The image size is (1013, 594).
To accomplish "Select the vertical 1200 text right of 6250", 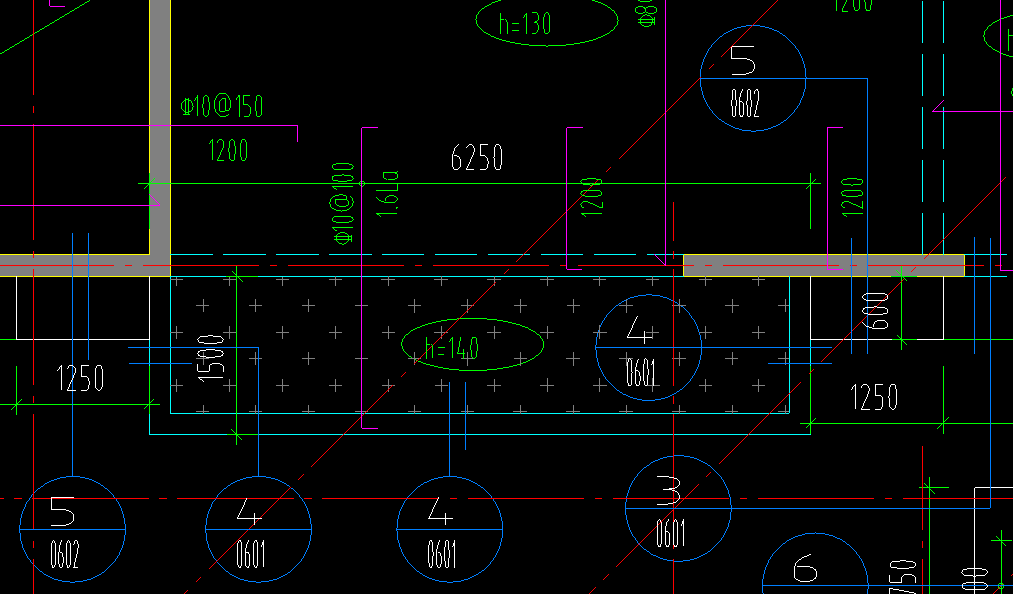I will click(x=592, y=196).
